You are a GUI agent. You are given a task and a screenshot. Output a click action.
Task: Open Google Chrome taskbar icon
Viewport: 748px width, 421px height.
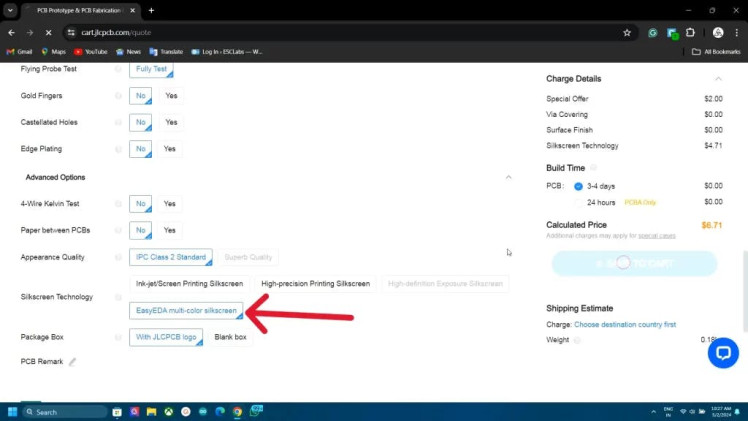(x=237, y=411)
